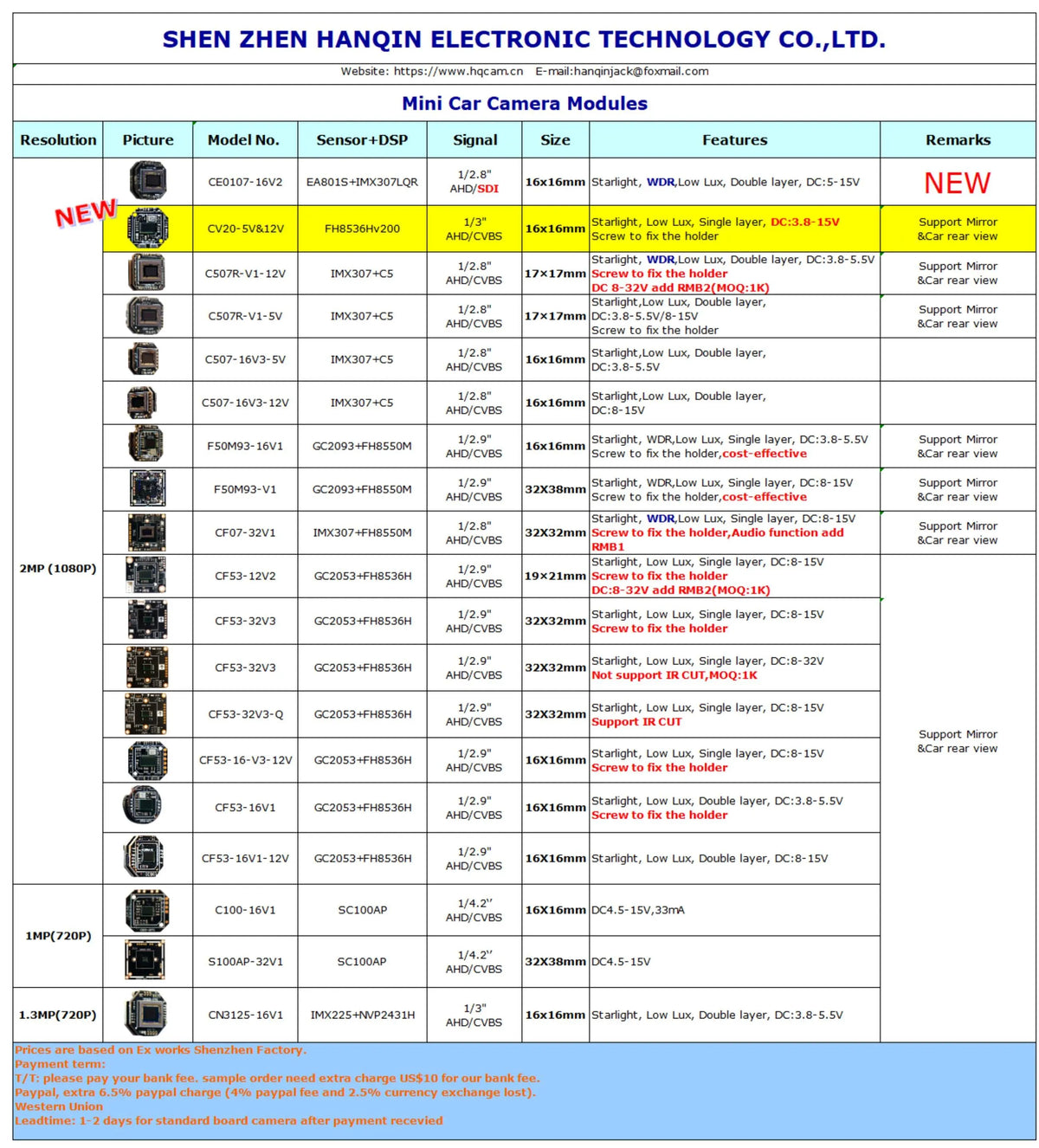Click the Remarks column header
The height and width of the screenshot is (1148, 1039).
[958, 139]
